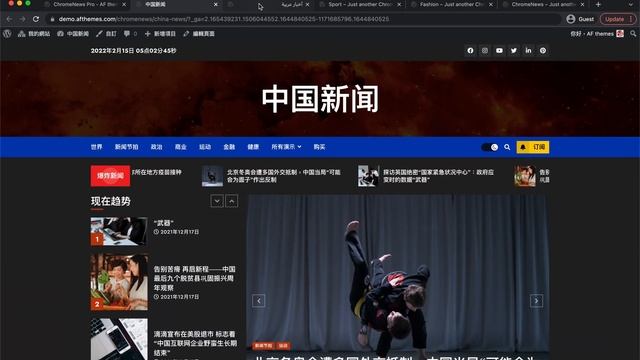Open the 商业 business menu item
This screenshot has height=360, width=640.
click(181, 147)
